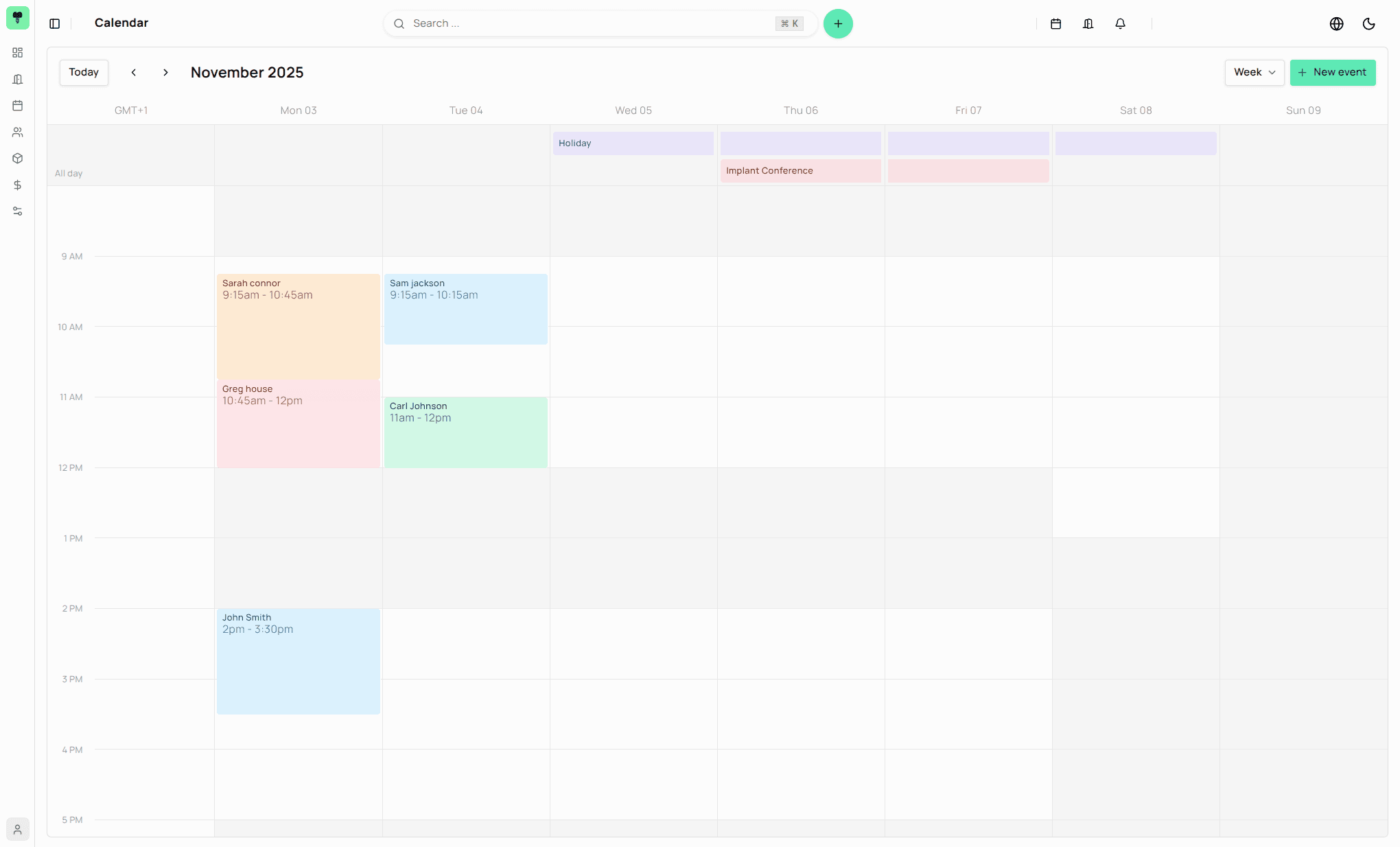Create a New event
The width and height of the screenshot is (1400, 847).
[1332, 72]
